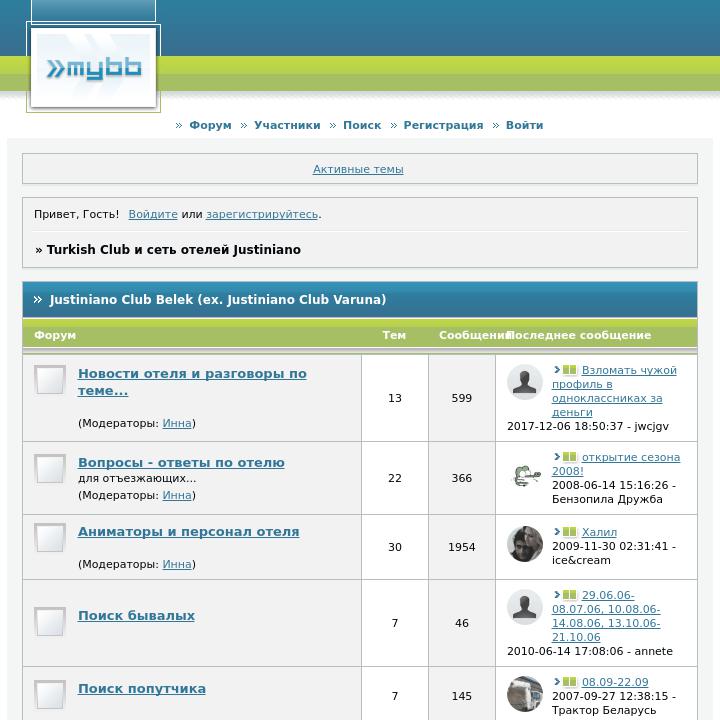This screenshot has height=720, width=720.
Task: Click timestamp 2017-12-06 18:50:37 - jwcjgv
Action: coord(588,426)
